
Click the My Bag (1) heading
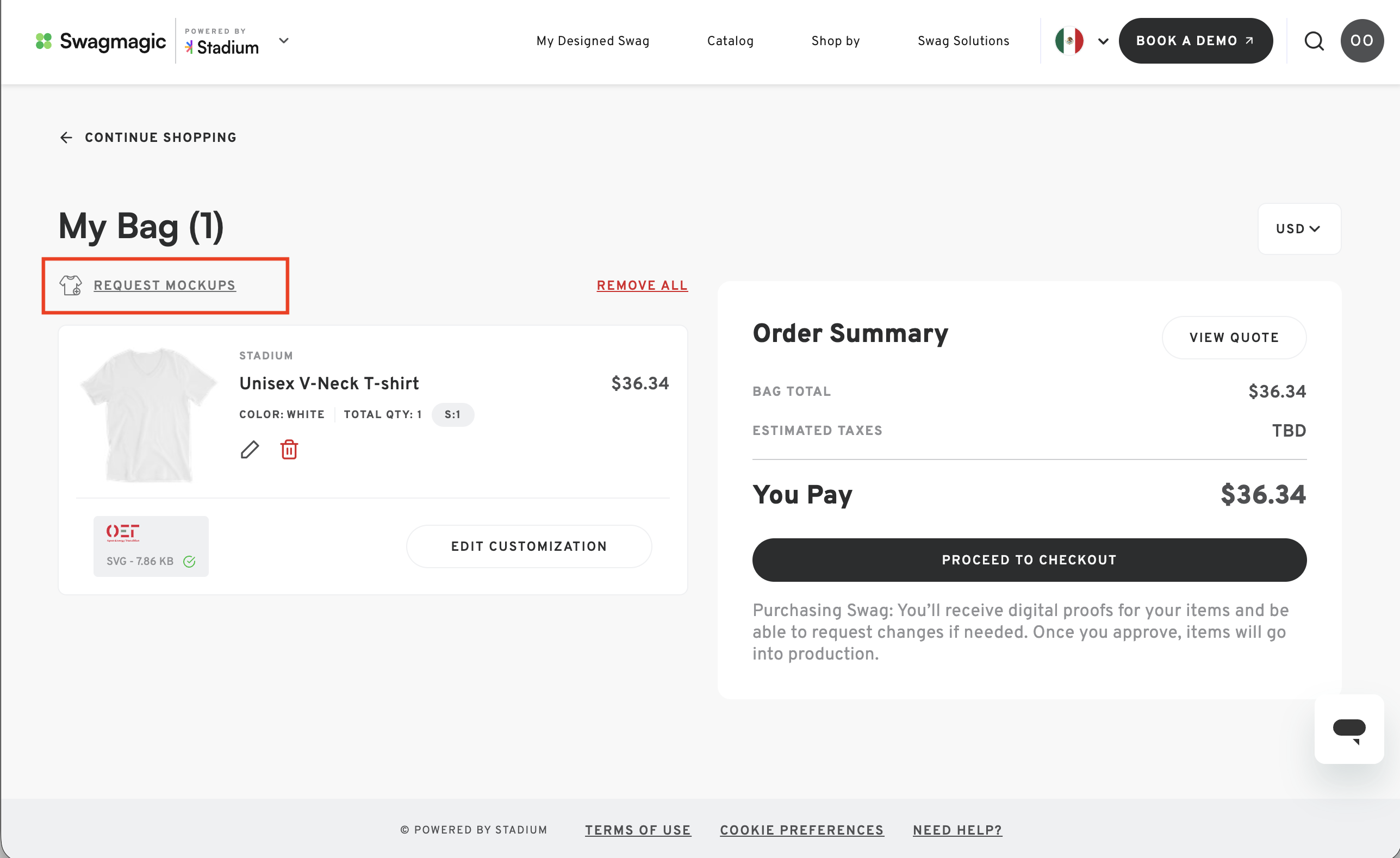click(x=141, y=227)
